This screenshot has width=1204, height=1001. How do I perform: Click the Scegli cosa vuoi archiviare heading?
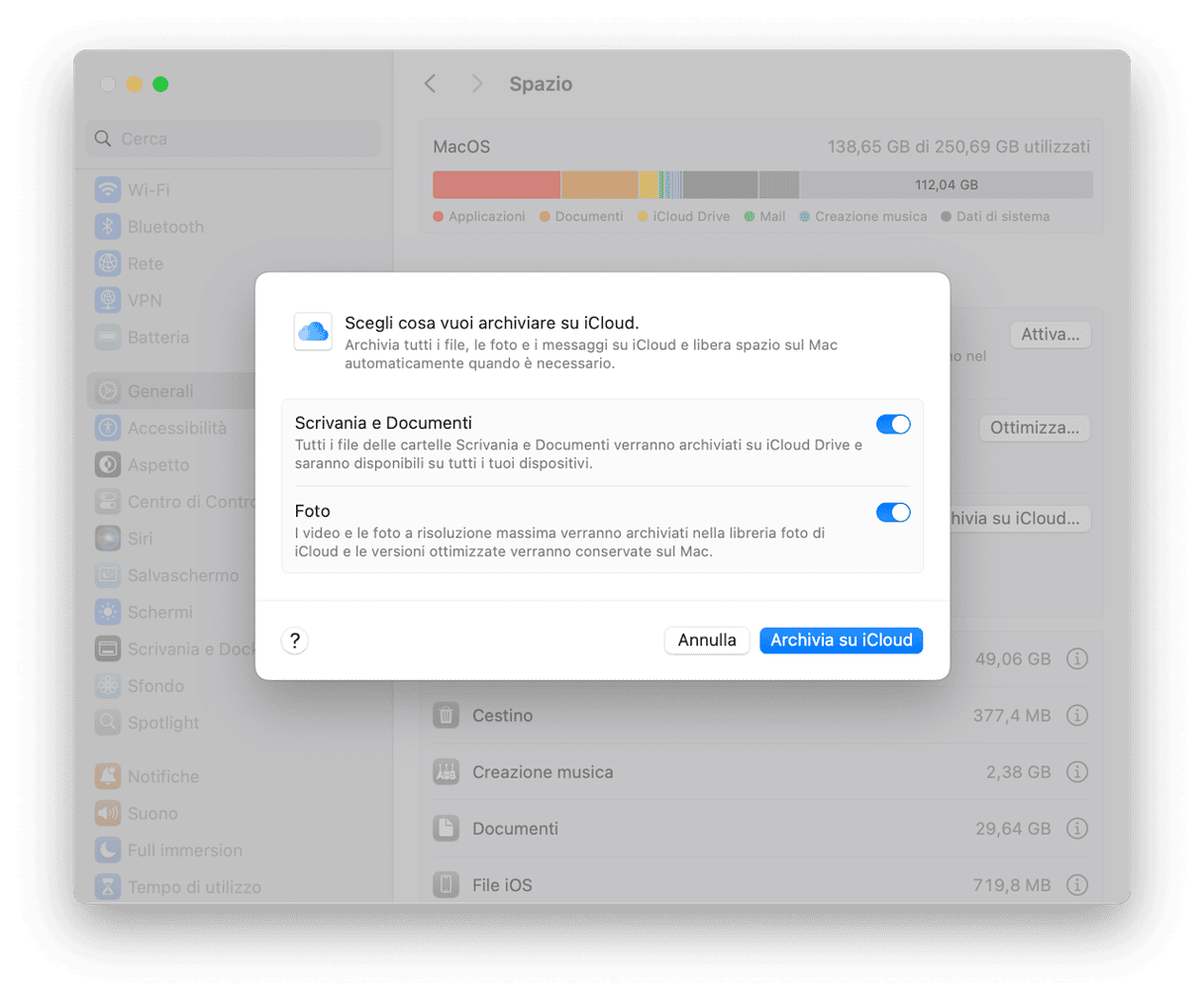492,323
